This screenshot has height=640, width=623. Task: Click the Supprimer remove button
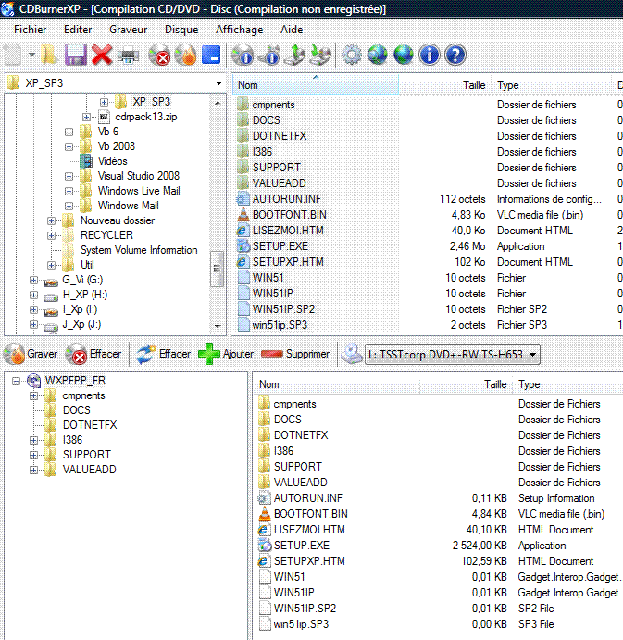pyautogui.click(x=295, y=354)
